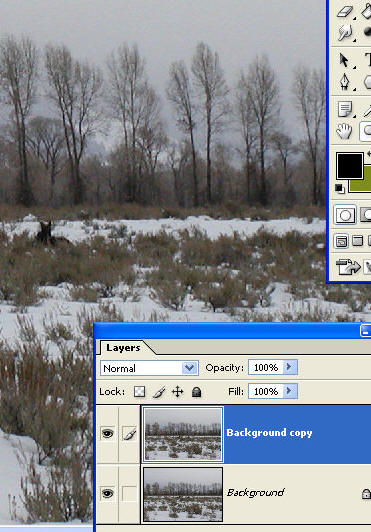Open the Normal blend mode dropdown
The image size is (371, 532).
149,368
